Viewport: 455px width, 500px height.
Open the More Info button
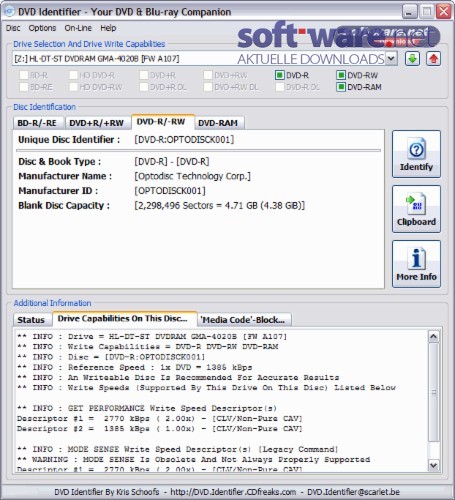416,264
